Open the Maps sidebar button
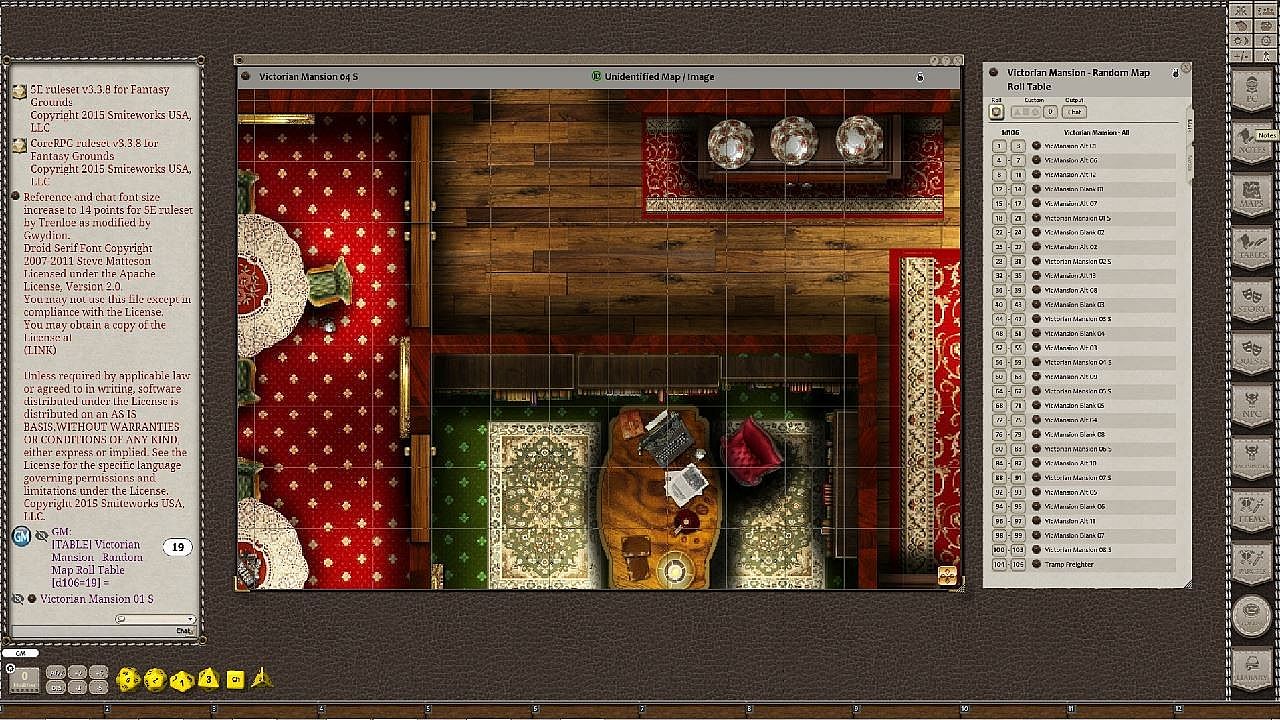 pyautogui.click(x=1251, y=193)
